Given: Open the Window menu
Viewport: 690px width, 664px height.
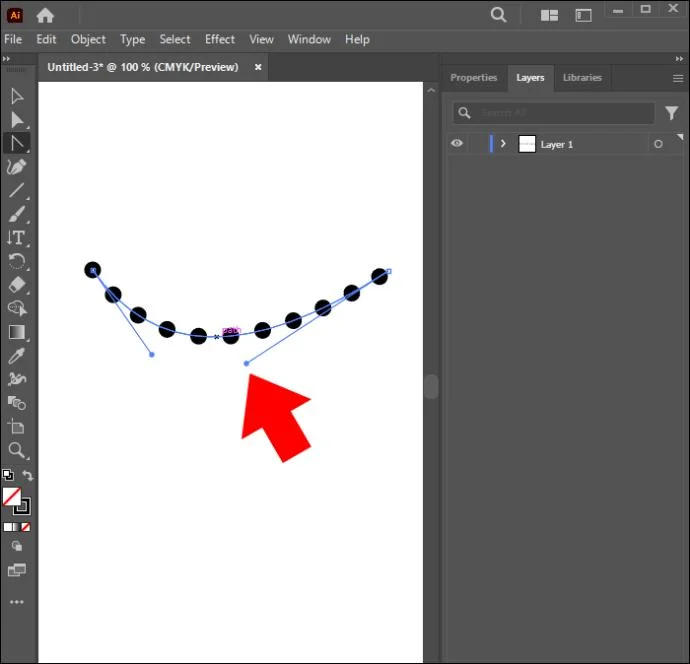Looking at the screenshot, I should [309, 40].
